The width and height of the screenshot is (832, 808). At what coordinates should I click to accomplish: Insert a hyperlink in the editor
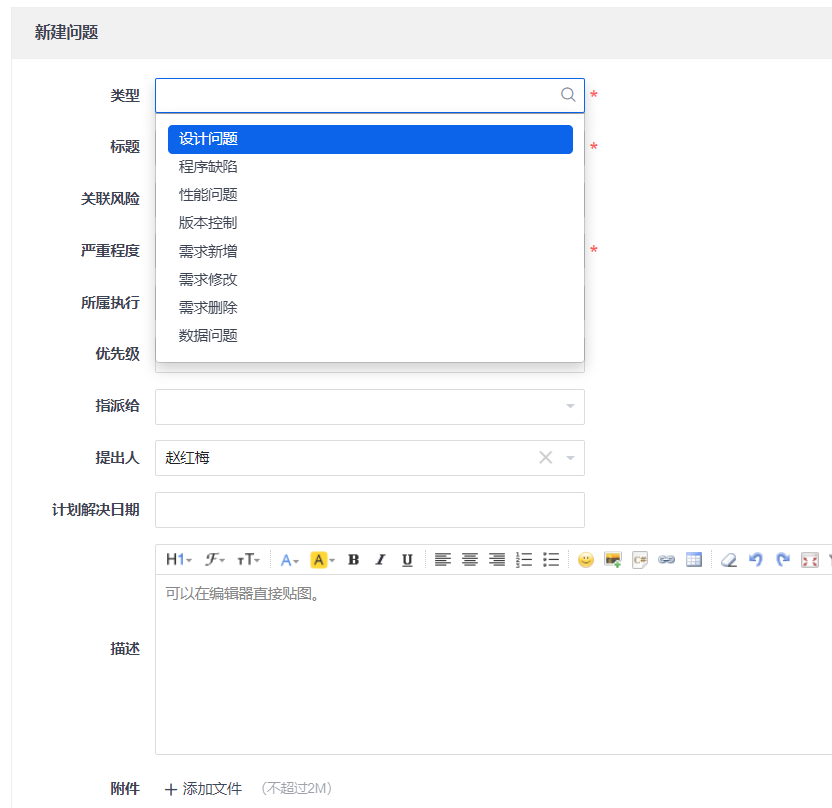point(667,560)
